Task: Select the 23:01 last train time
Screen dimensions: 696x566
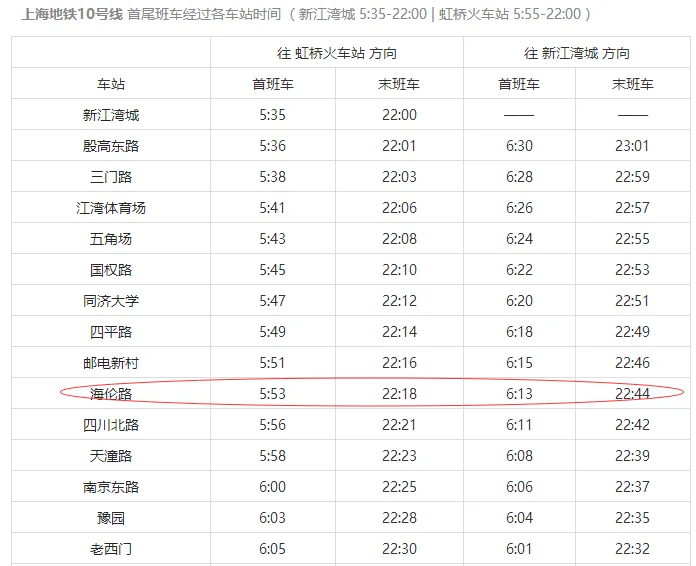Action: coord(632,146)
